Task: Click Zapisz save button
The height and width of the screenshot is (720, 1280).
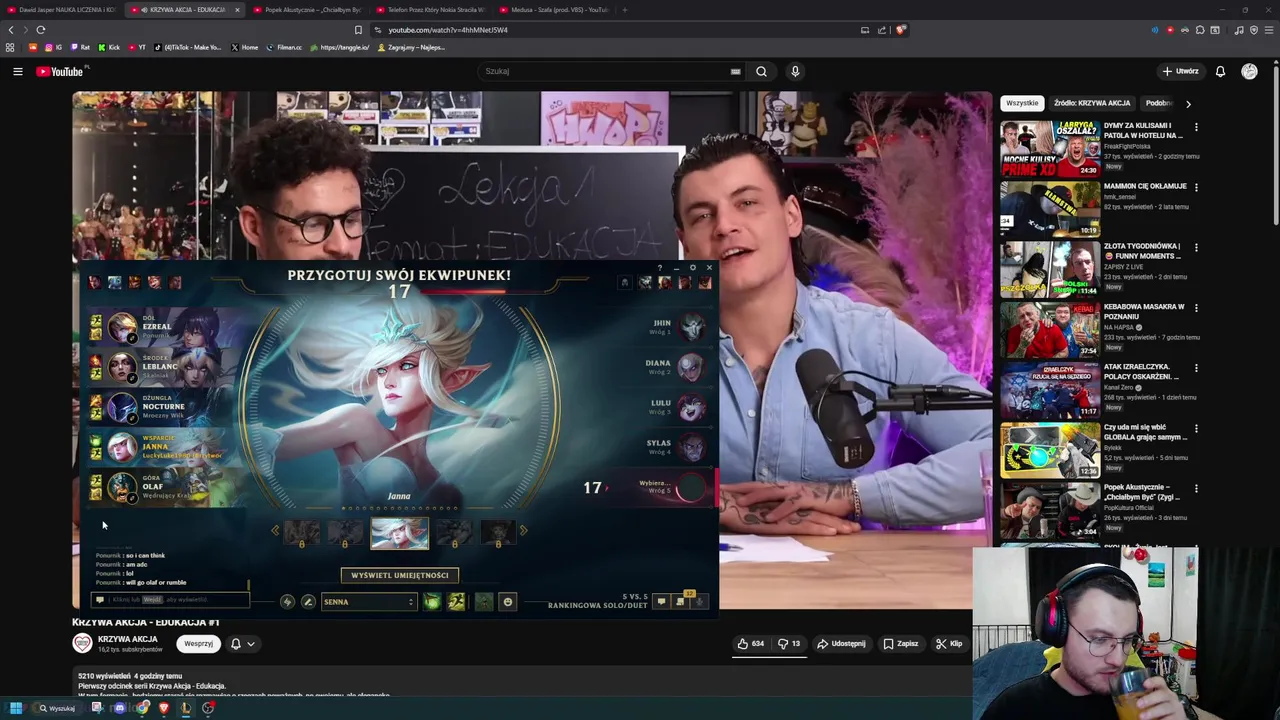Action: click(x=900, y=644)
